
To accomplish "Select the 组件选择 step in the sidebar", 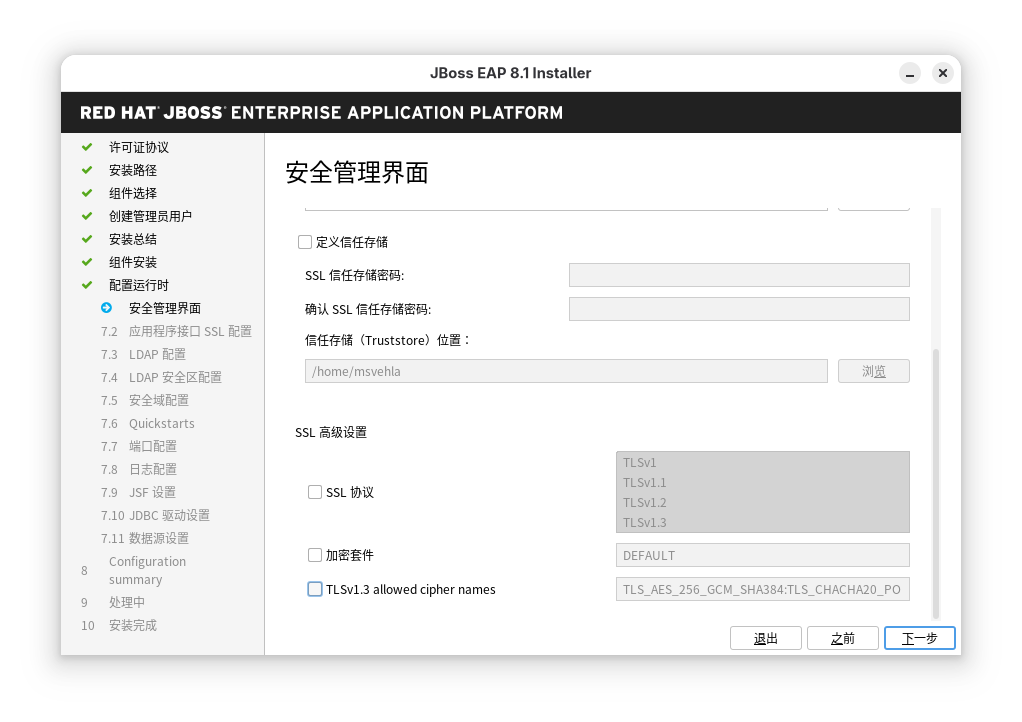I will coord(133,193).
